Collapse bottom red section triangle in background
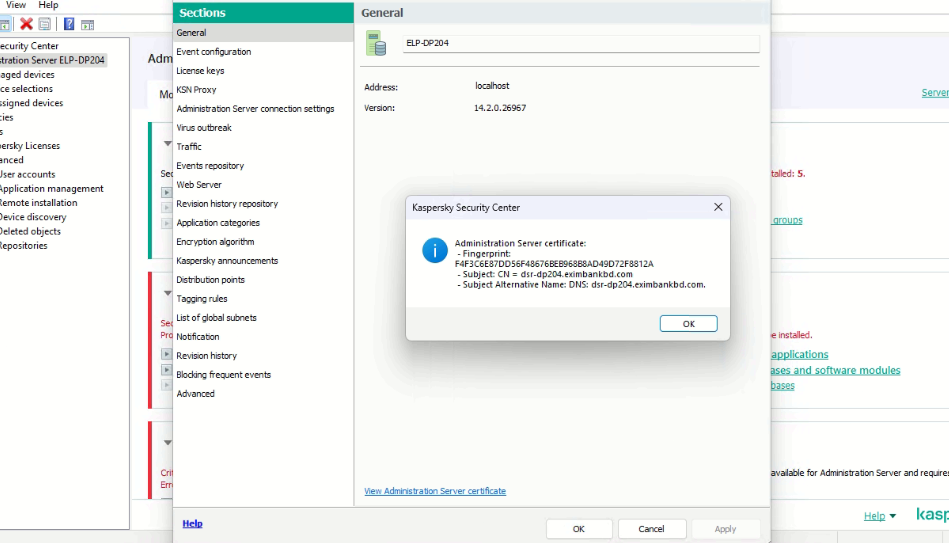949x543 pixels. (x=167, y=443)
